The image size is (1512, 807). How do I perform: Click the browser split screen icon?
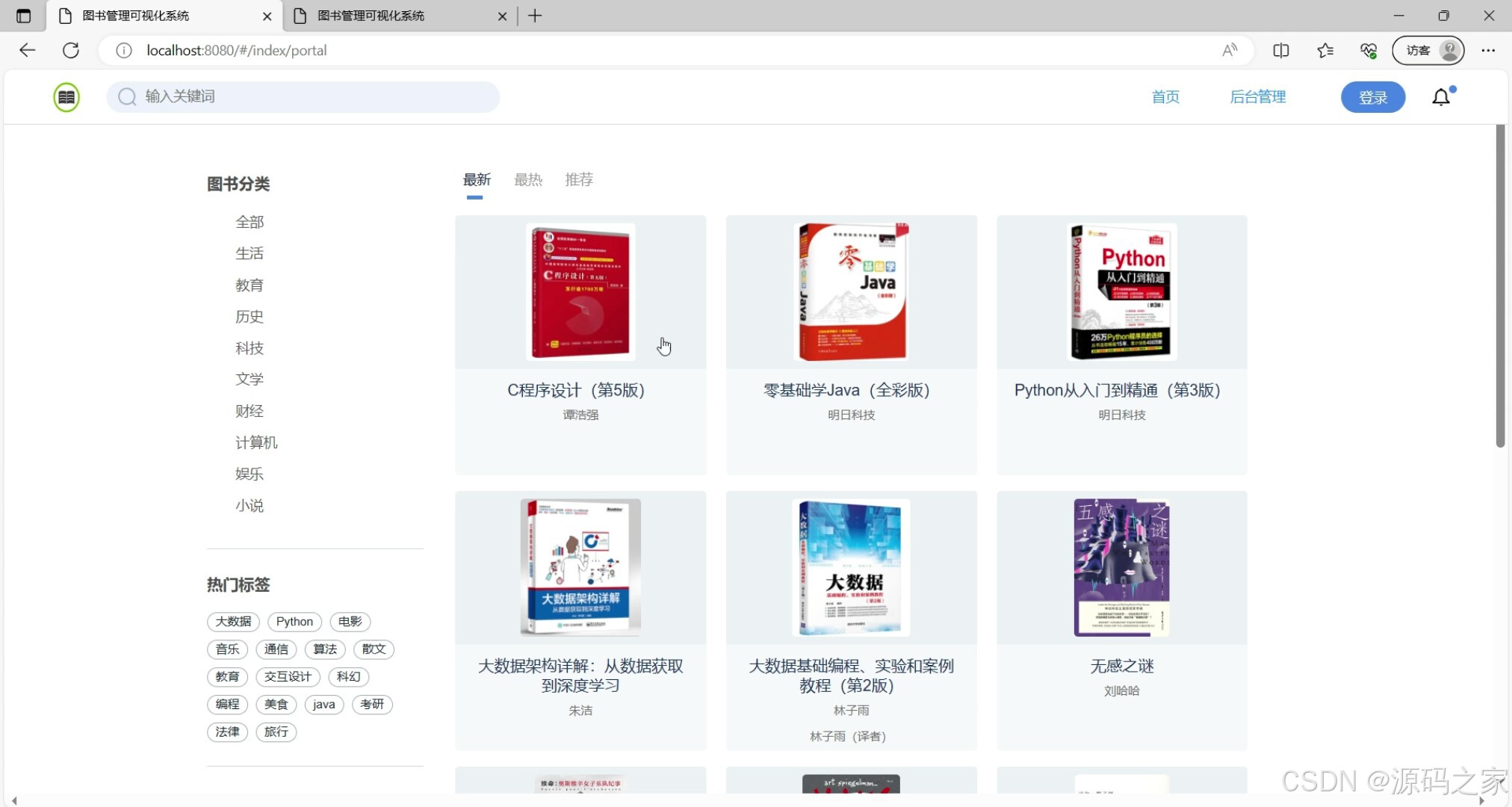pyautogui.click(x=1282, y=50)
